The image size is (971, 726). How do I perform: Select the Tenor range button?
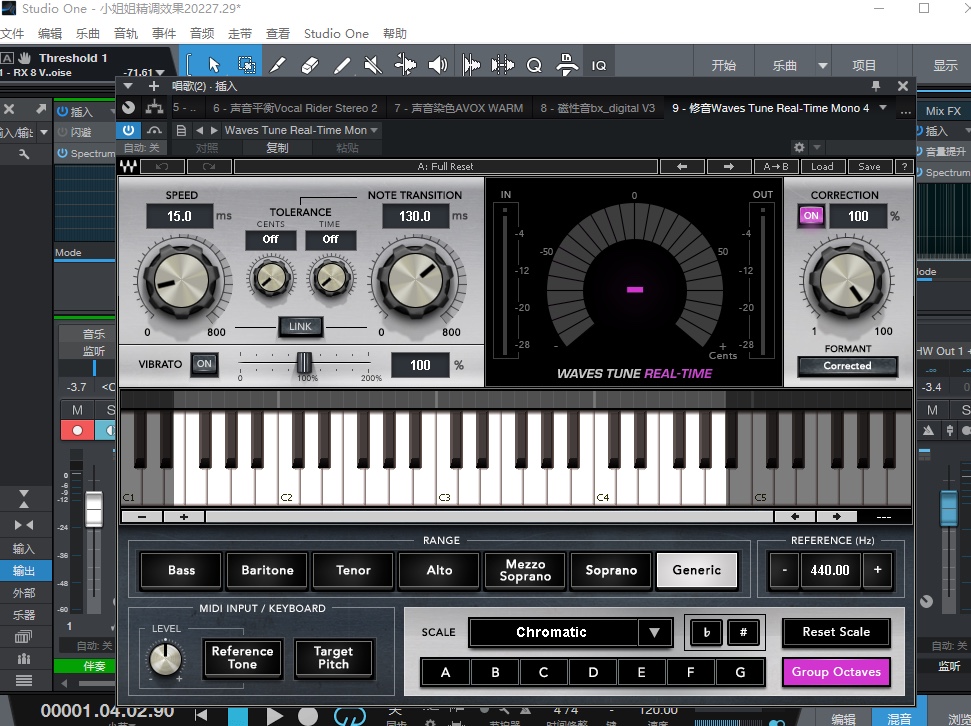click(x=353, y=570)
